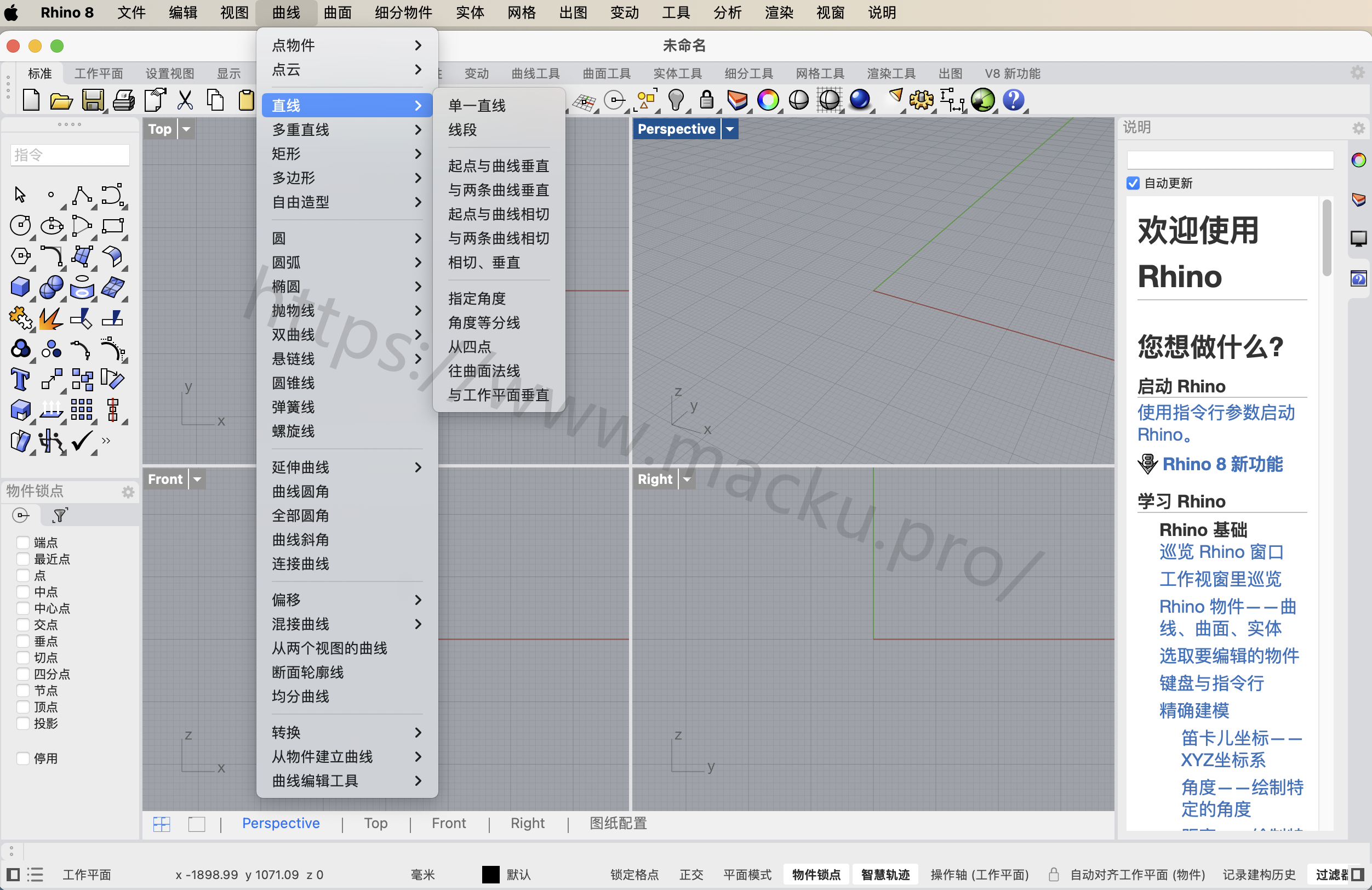1372x890 pixels.
Task: Click the black 默认 layer color swatch
Action: pyautogui.click(x=490, y=874)
